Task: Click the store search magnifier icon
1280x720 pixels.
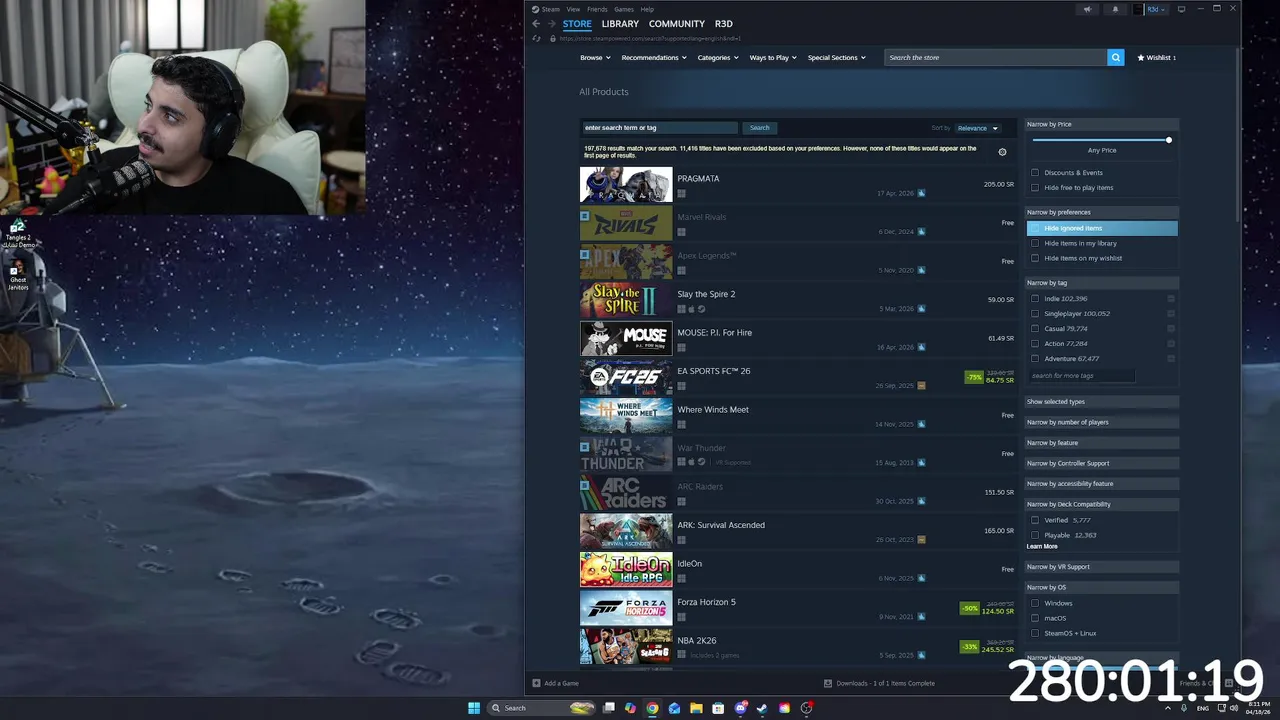Action: pyautogui.click(x=1115, y=57)
